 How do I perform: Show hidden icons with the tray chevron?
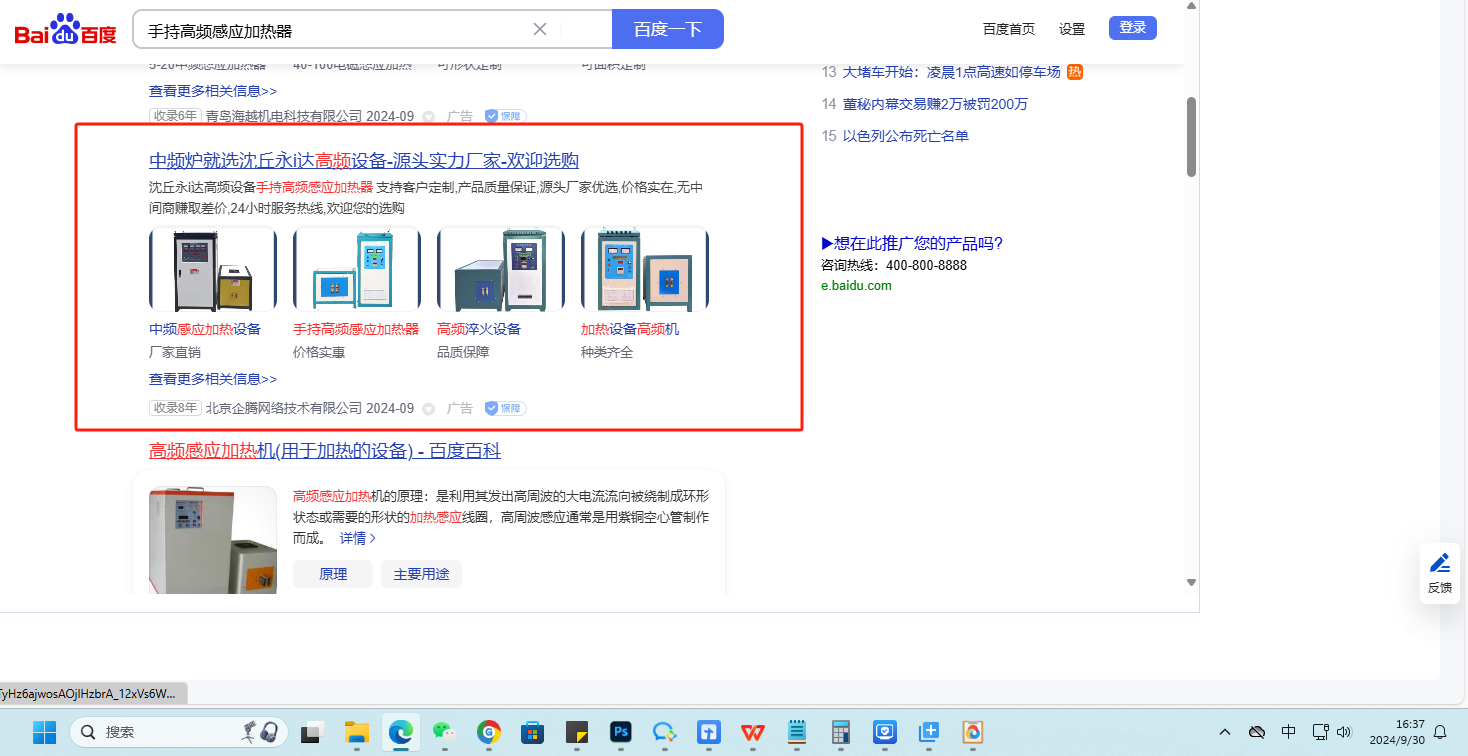pos(1225,732)
